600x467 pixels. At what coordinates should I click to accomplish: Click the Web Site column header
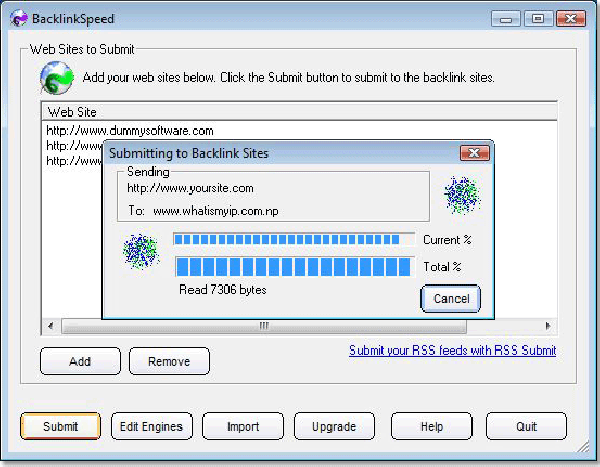click(299, 112)
